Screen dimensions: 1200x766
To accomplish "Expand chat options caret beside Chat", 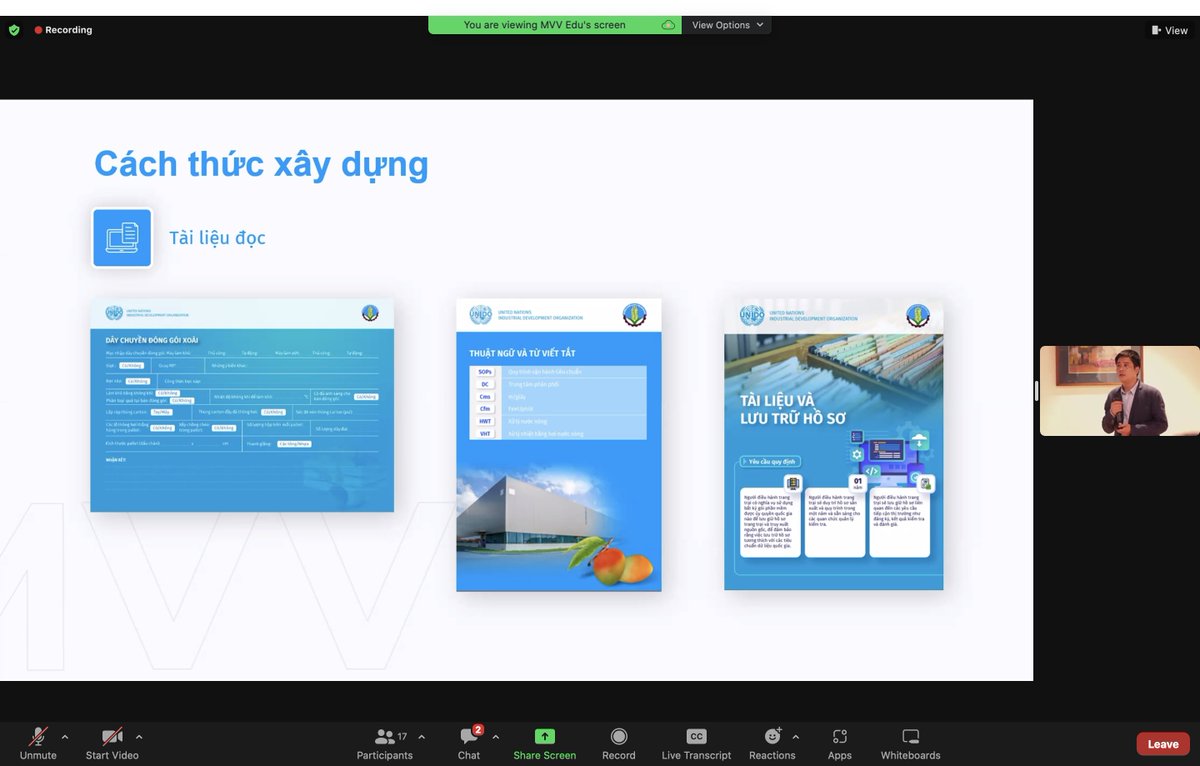I will tap(496, 737).
